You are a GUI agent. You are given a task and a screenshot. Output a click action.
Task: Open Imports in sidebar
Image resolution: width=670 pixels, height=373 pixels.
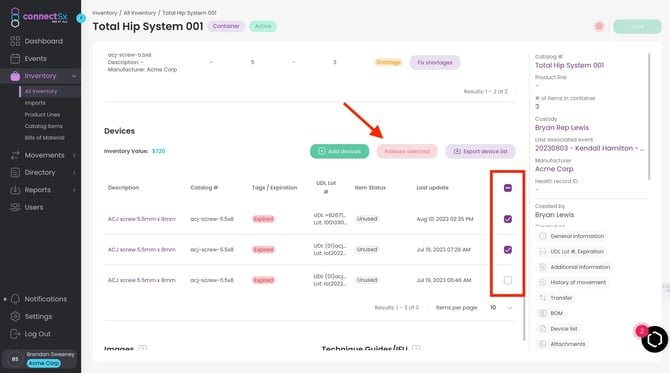click(35, 103)
